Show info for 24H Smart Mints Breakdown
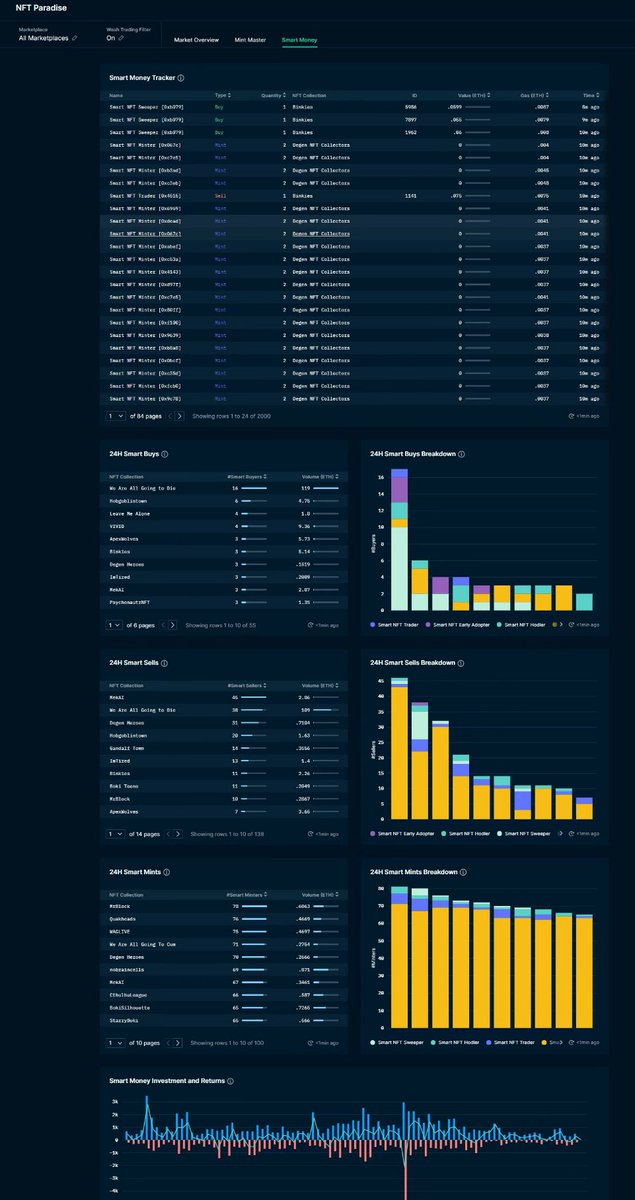 462,872
